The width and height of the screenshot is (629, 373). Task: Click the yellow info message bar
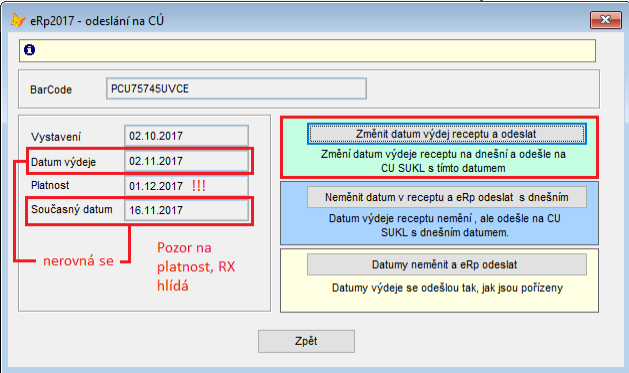[x=307, y=51]
